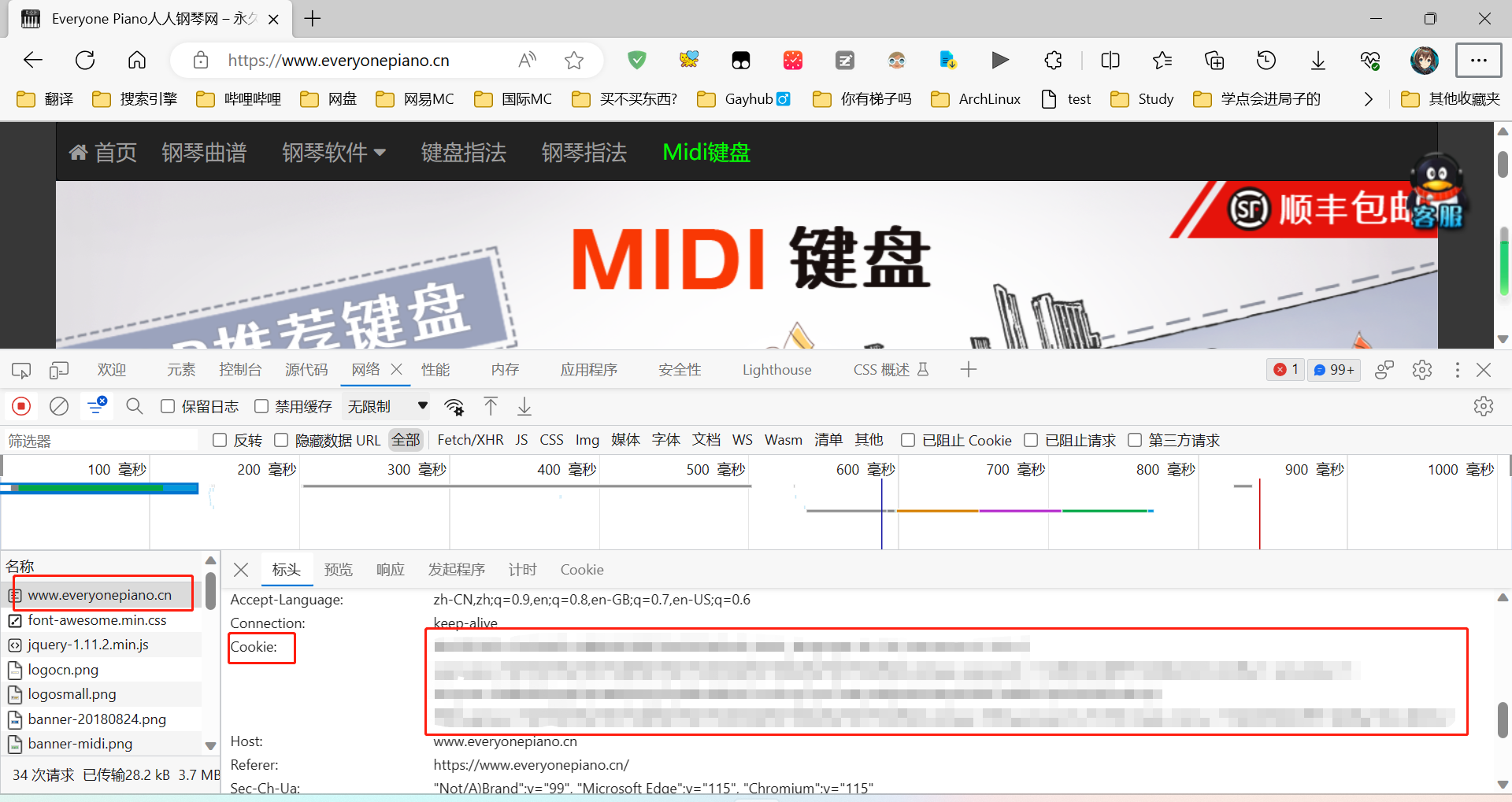The height and width of the screenshot is (802, 1512).
Task: Open 键盘指法 navigation link
Action: (464, 152)
